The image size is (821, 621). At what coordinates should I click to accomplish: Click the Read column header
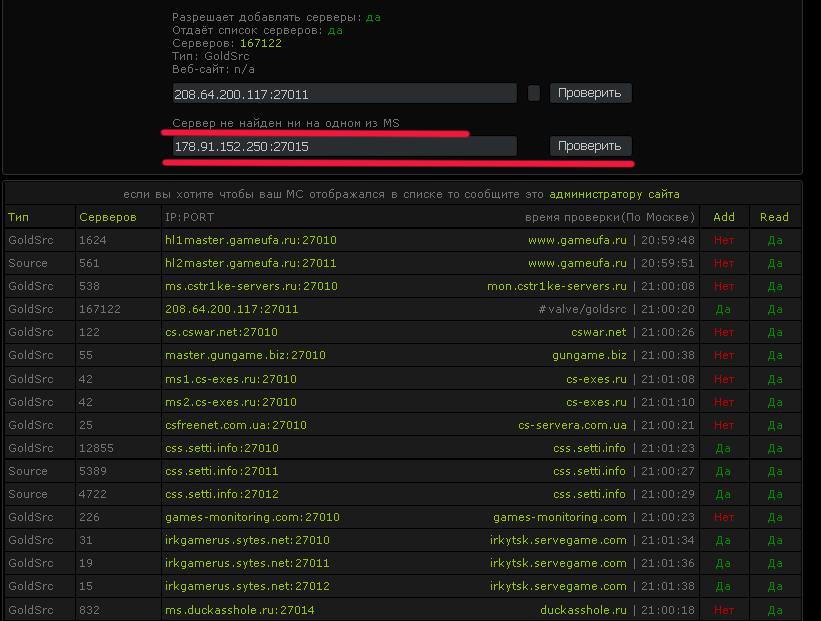[774, 217]
